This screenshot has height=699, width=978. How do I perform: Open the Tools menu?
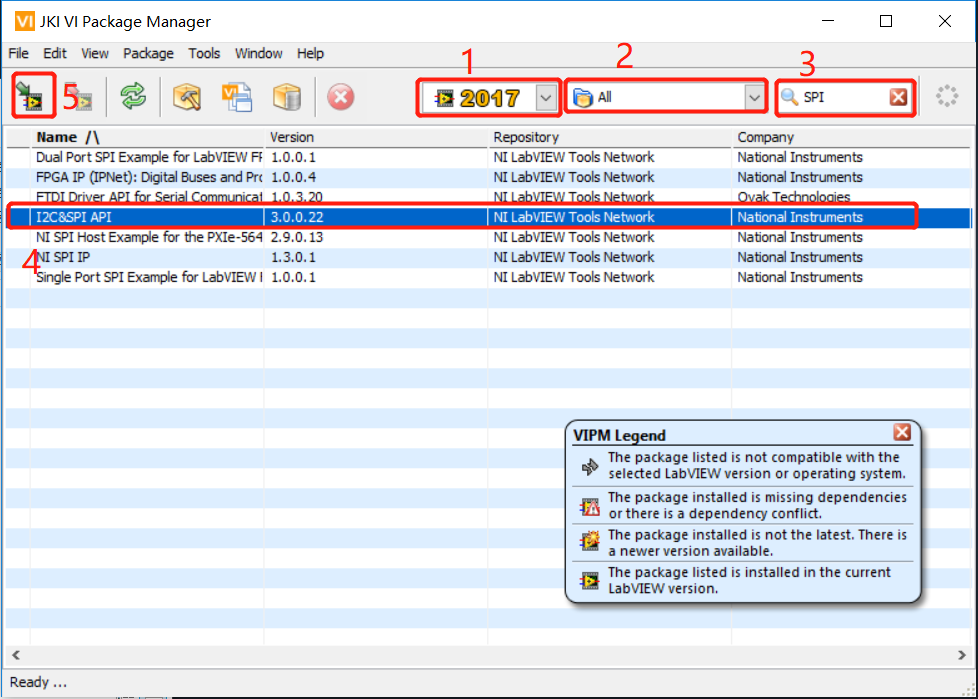tap(205, 54)
